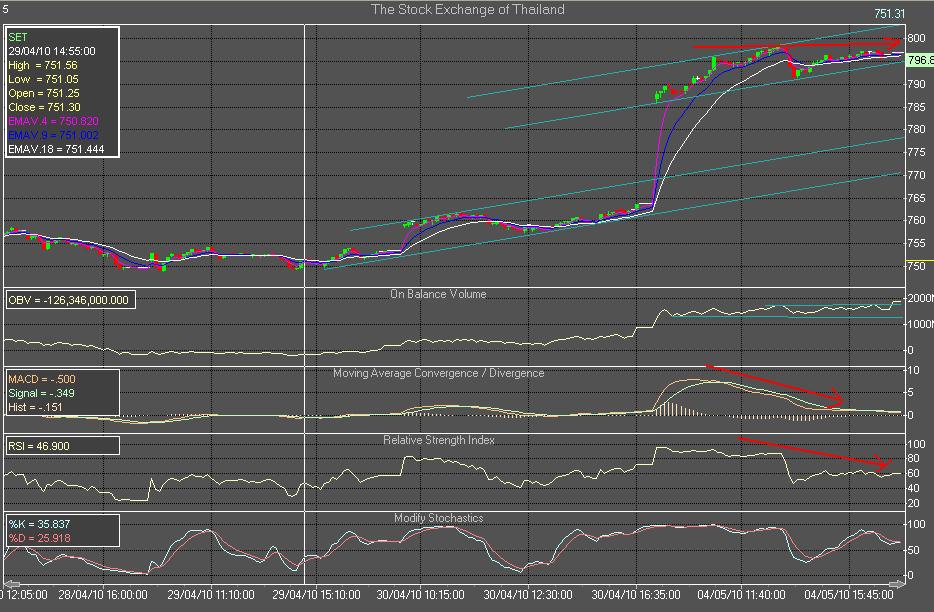Click the Signal = -.349 reading
This screenshot has width=934, height=612.
click(x=43, y=393)
